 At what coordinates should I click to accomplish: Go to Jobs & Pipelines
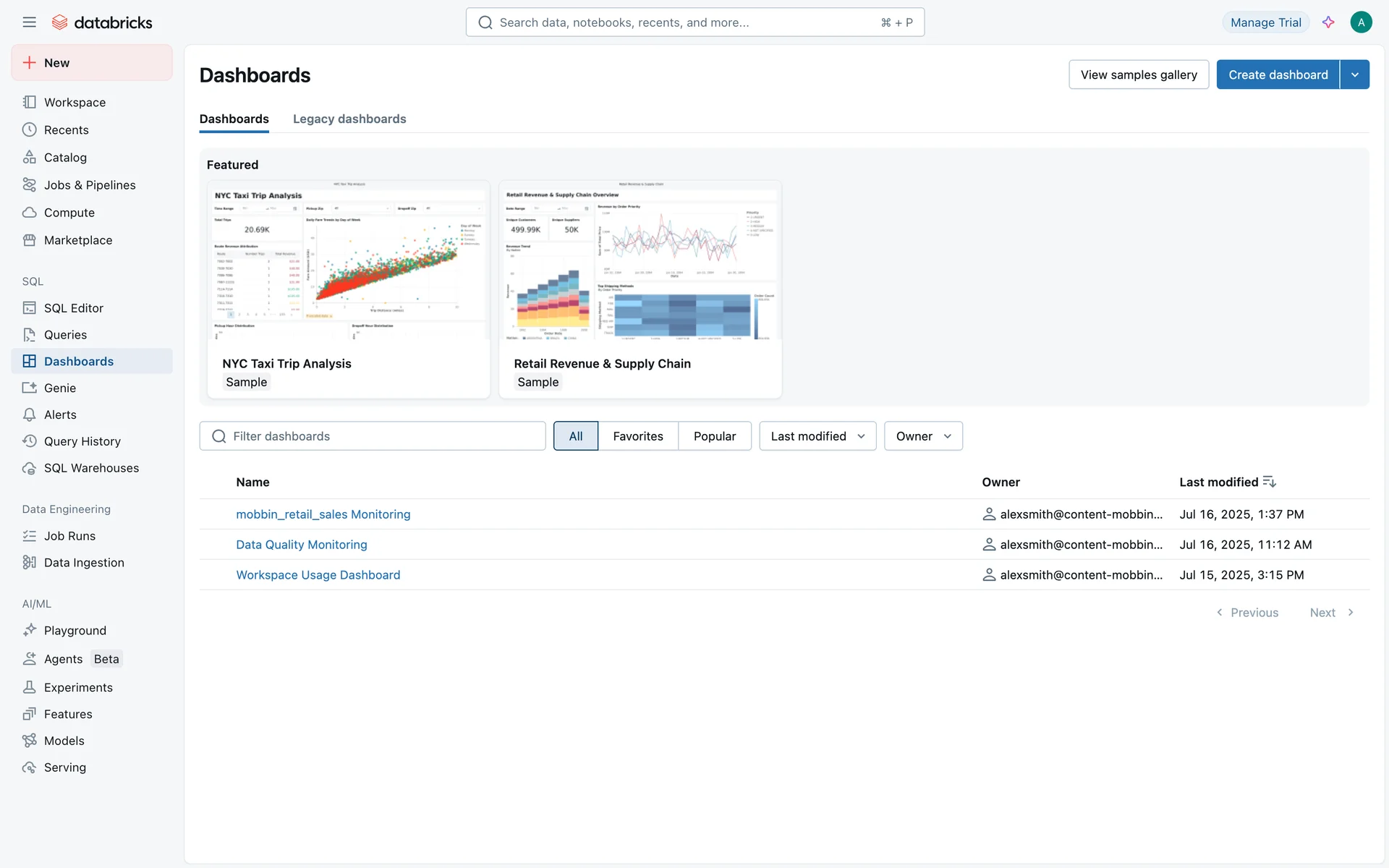[90, 185]
